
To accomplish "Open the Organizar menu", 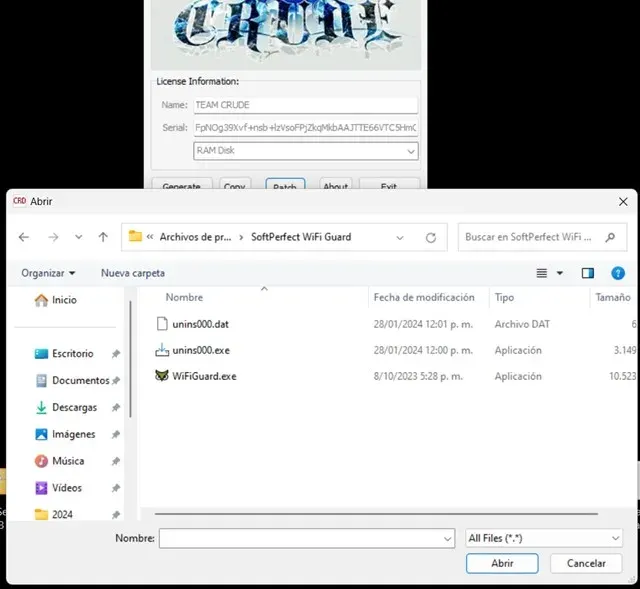I will 48,273.
